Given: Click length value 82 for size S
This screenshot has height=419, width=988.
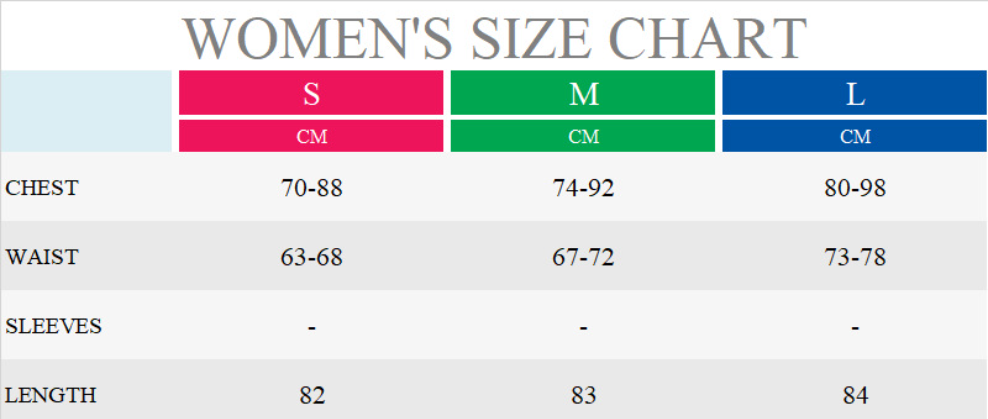Looking at the screenshot, I should coord(311,395).
